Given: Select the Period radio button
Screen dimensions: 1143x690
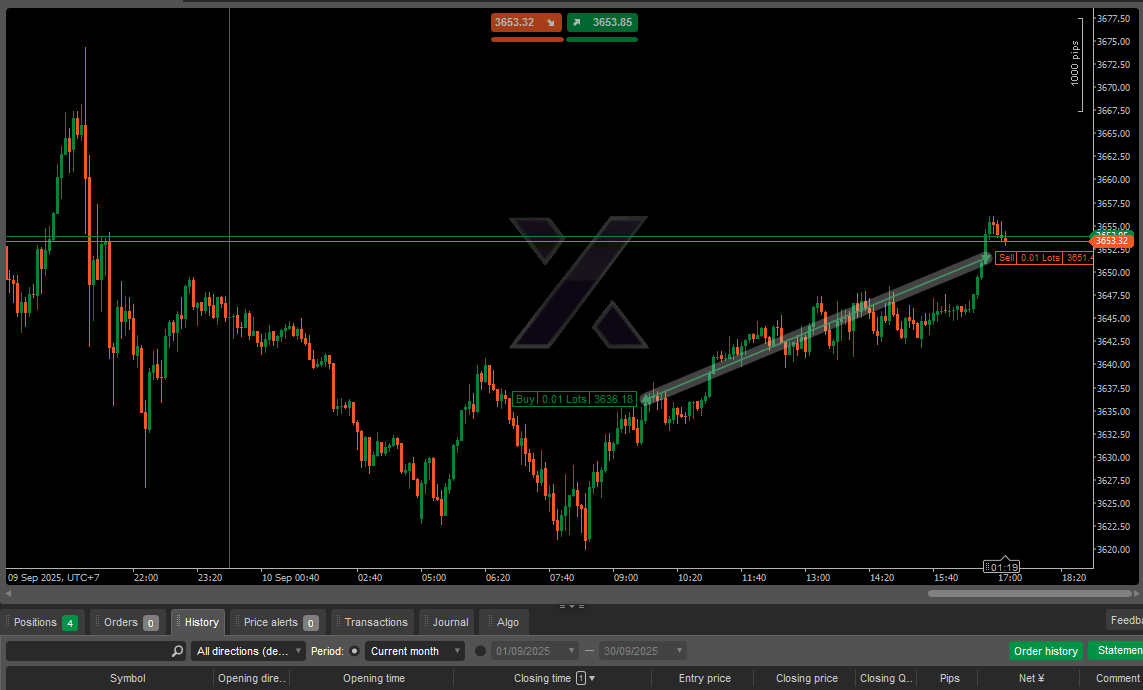Looking at the screenshot, I should [x=354, y=651].
